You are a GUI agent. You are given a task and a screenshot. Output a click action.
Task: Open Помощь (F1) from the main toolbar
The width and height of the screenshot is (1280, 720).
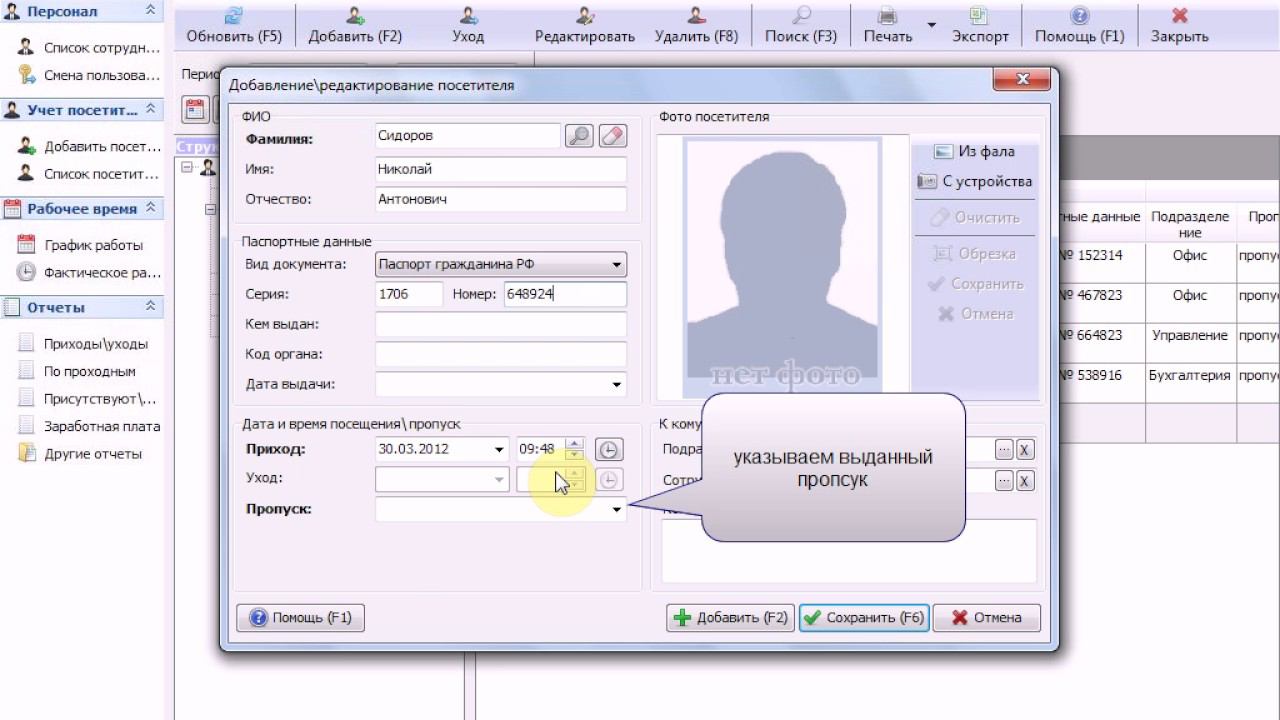[x=1079, y=15]
